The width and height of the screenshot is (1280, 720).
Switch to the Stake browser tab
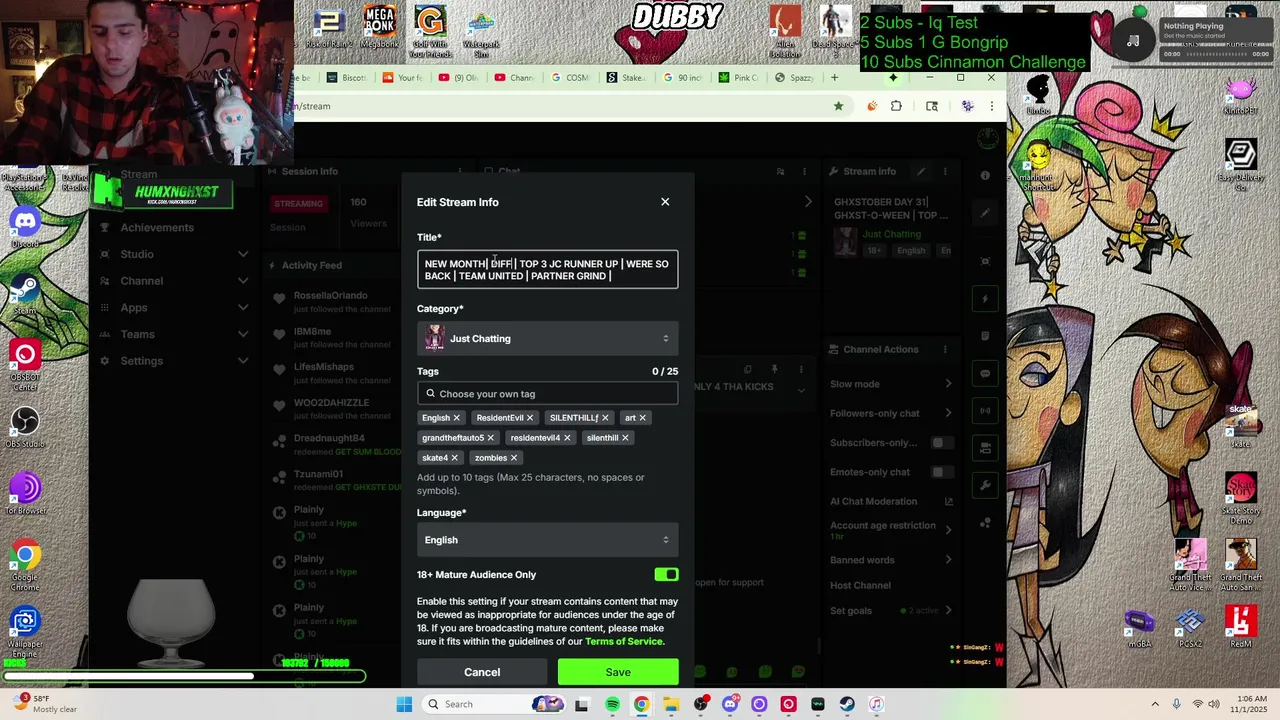tap(627, 77)
